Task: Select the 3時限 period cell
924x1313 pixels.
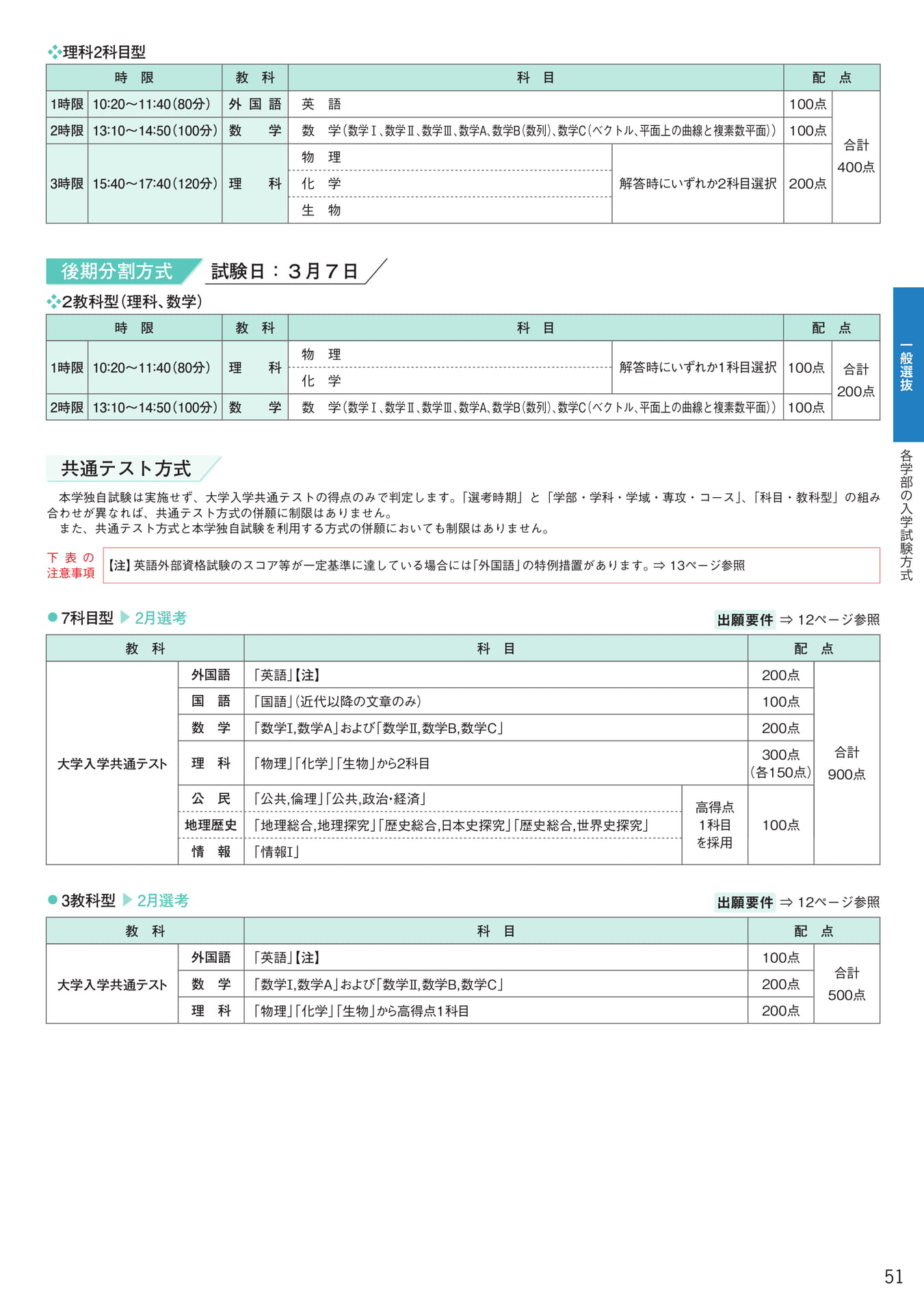Action: coord(67,183)
